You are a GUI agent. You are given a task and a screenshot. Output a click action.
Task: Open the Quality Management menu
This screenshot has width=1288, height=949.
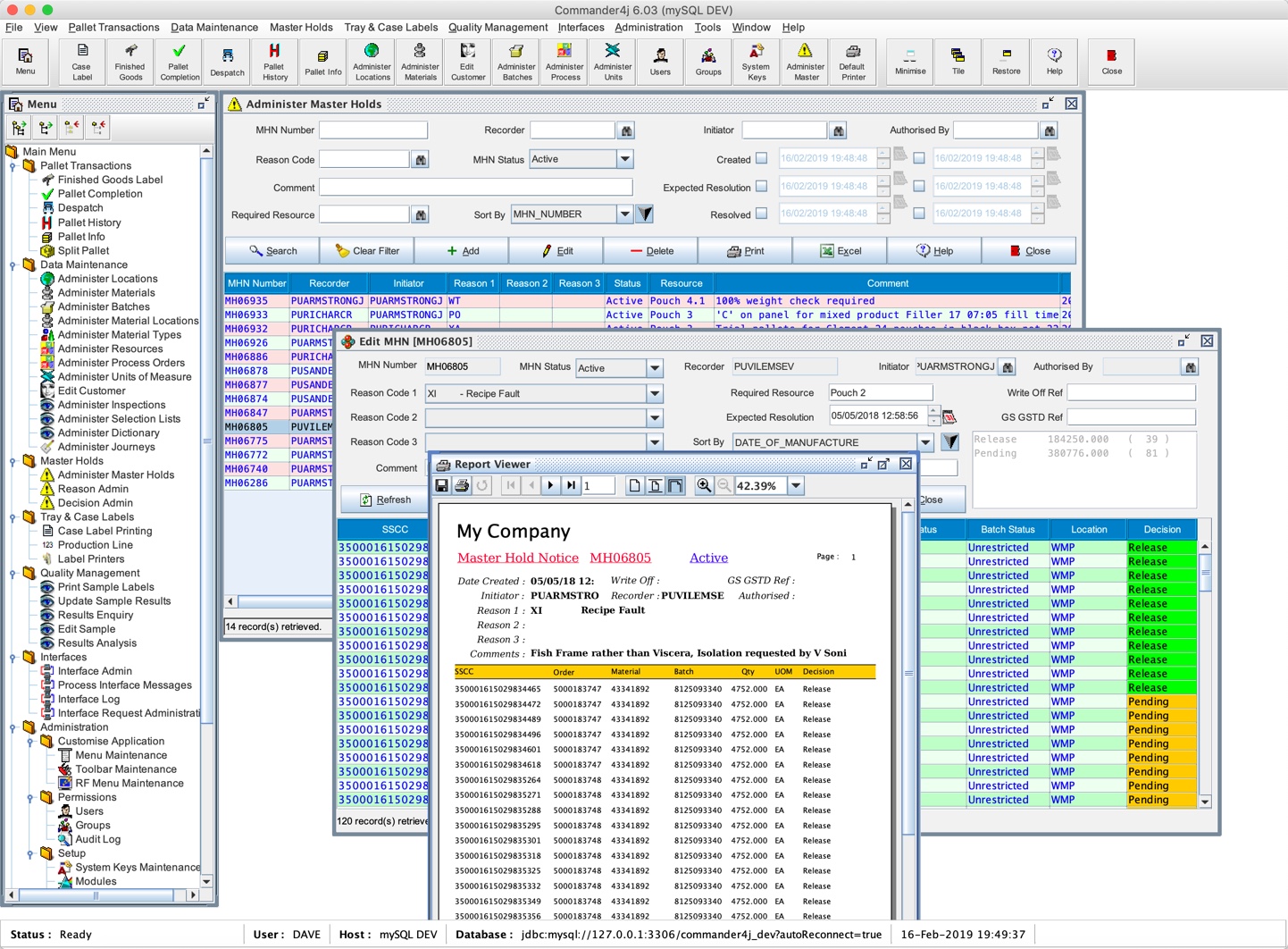498,28
